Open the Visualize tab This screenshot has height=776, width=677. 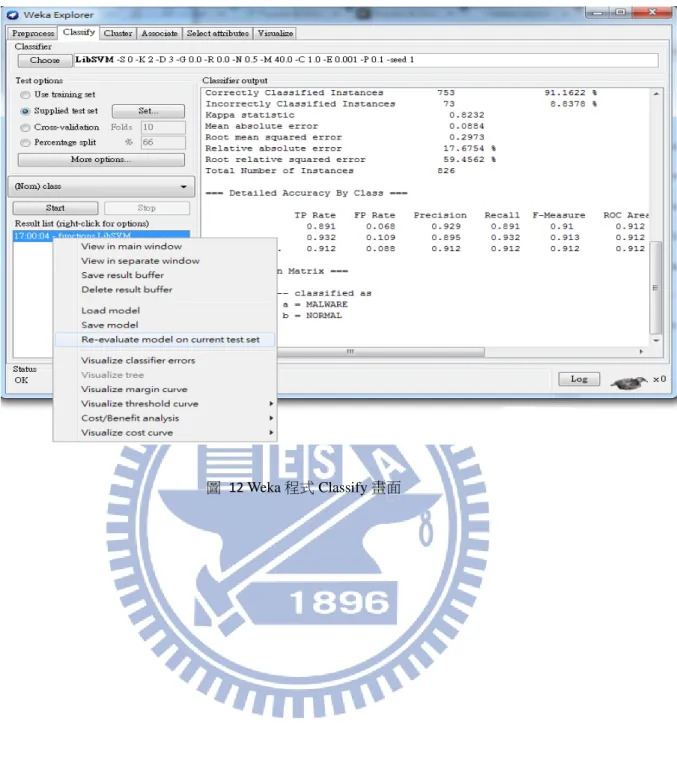[275, 33]
